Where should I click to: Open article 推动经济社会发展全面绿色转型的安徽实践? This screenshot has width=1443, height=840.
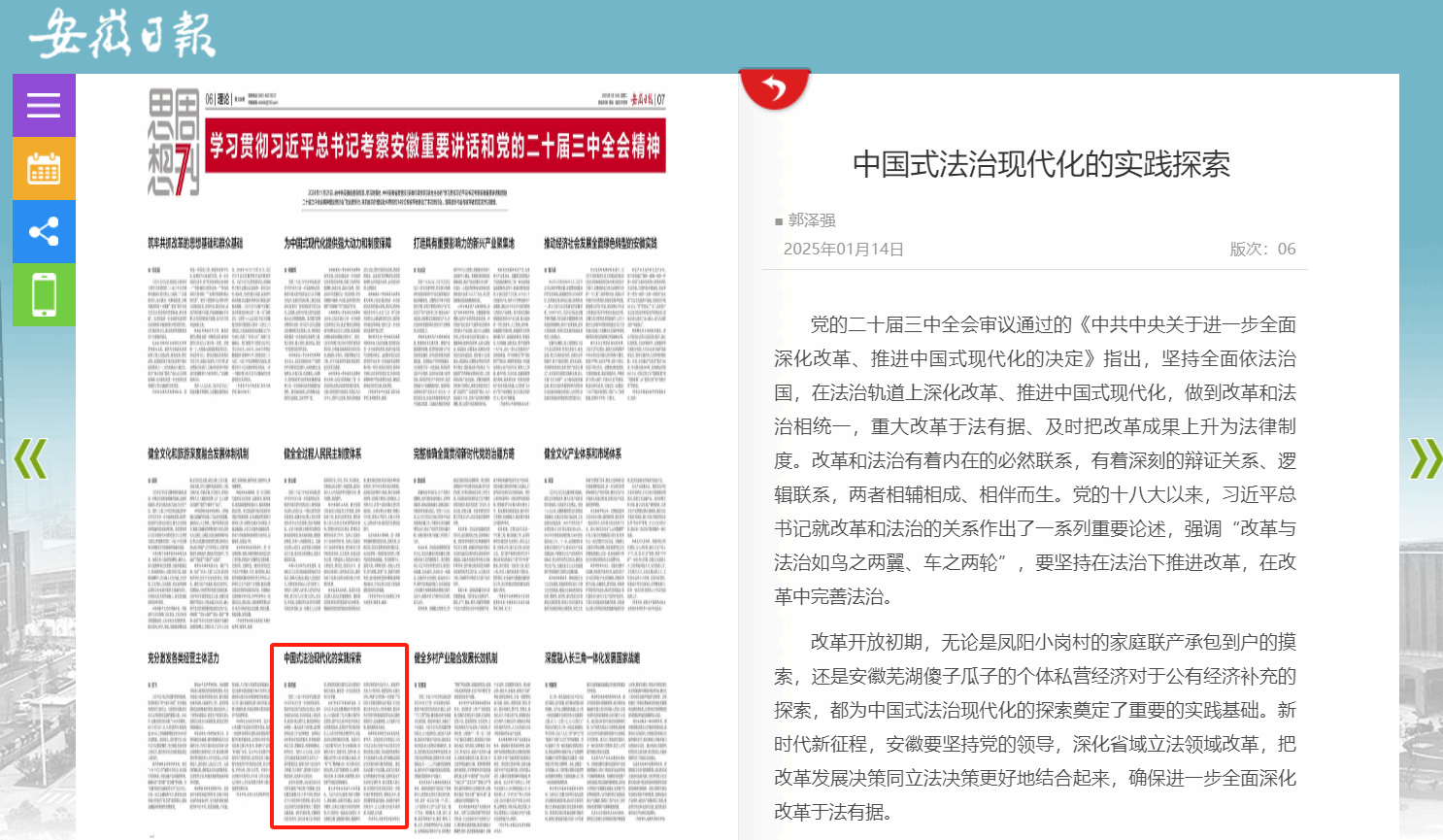601,243
